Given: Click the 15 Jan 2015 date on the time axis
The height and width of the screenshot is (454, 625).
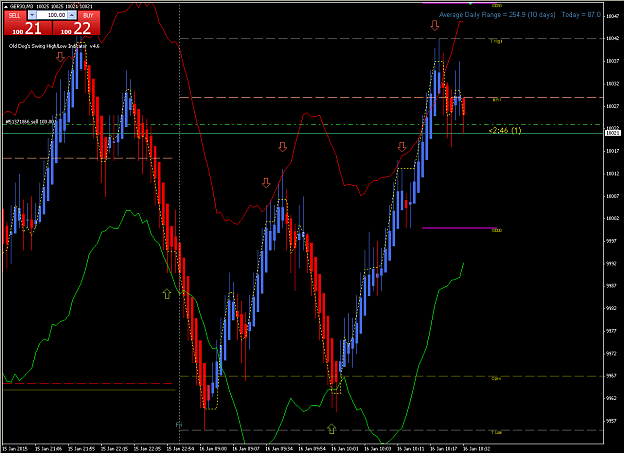Looking at the screenshot, I should pyautogui.click(x=15, y=449).
